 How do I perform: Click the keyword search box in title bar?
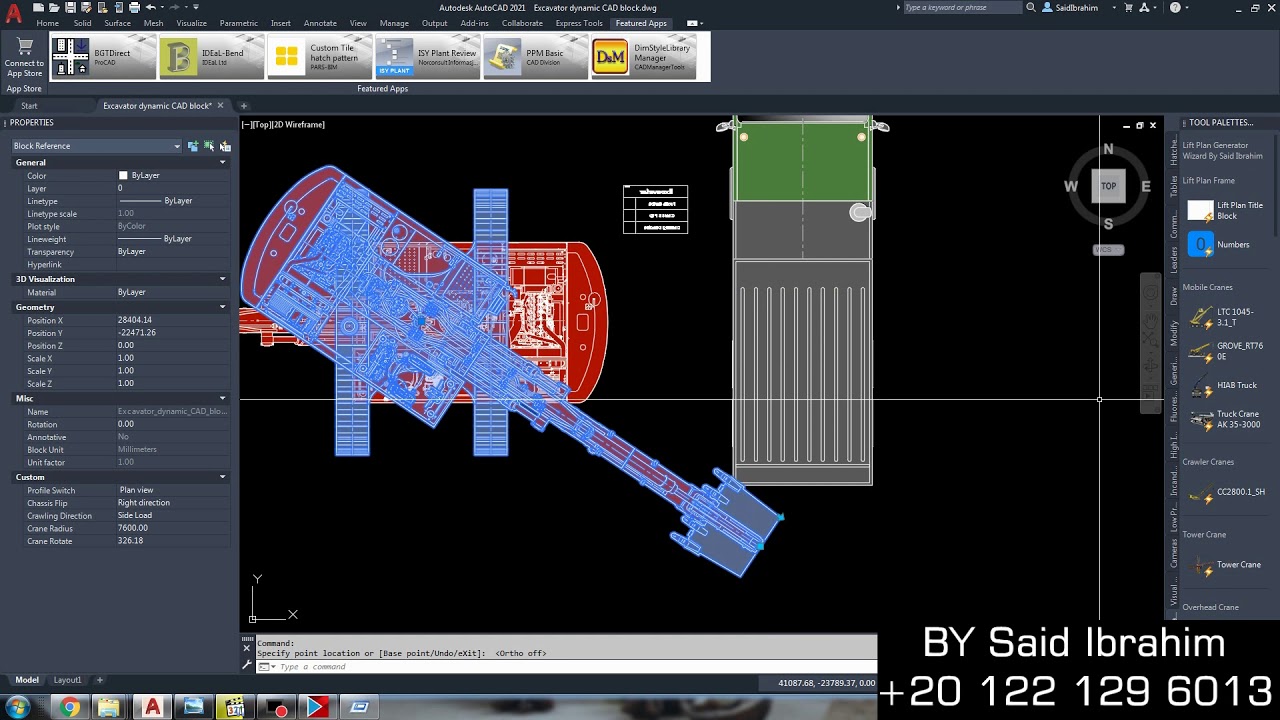[x=962, y=7]
